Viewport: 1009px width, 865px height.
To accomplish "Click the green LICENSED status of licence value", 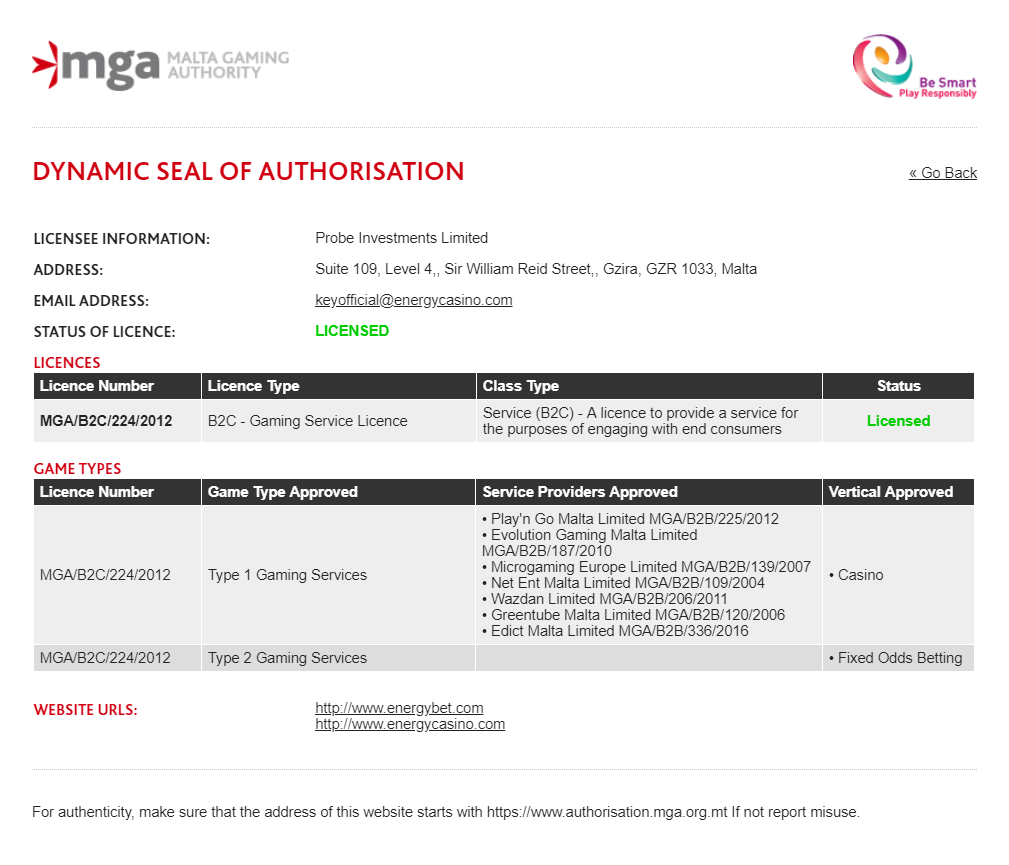I will (352, 331).
